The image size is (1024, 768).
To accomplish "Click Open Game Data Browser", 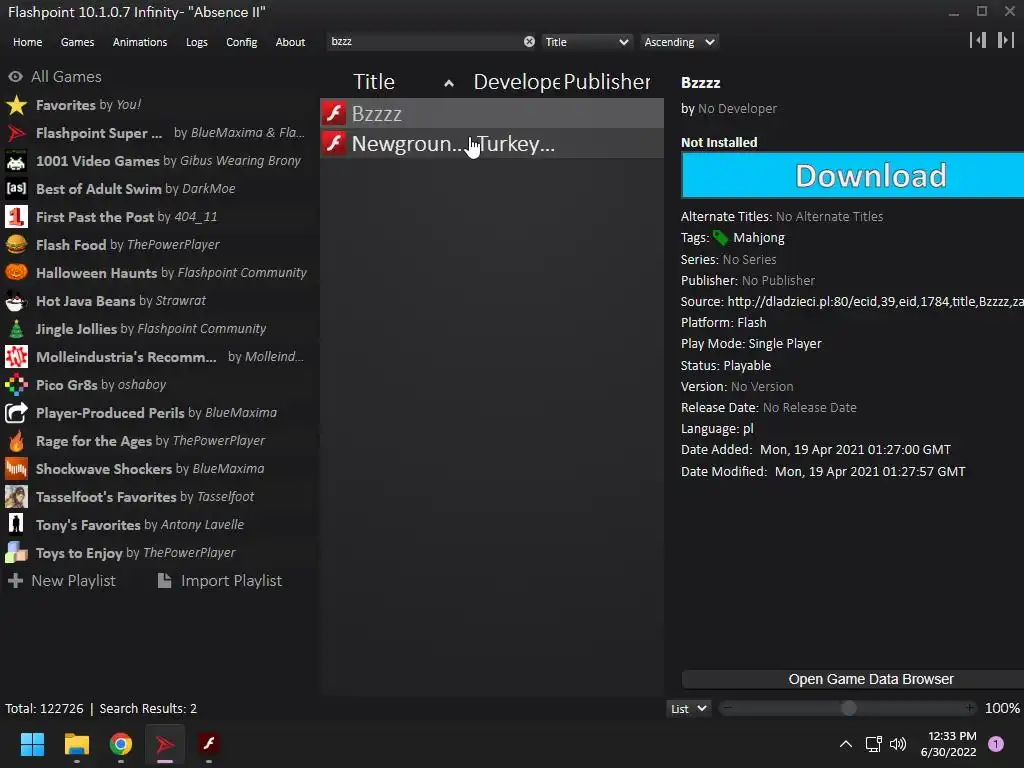I will [x=853, y=679].
